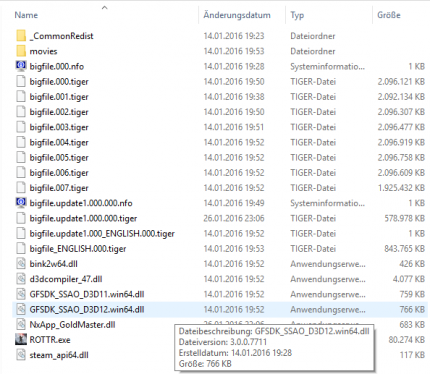The image size is (430, 374).
Task: Select the GFSDK_SSAO_D3D12.win64.dll icon
Action: click(21, 309)
